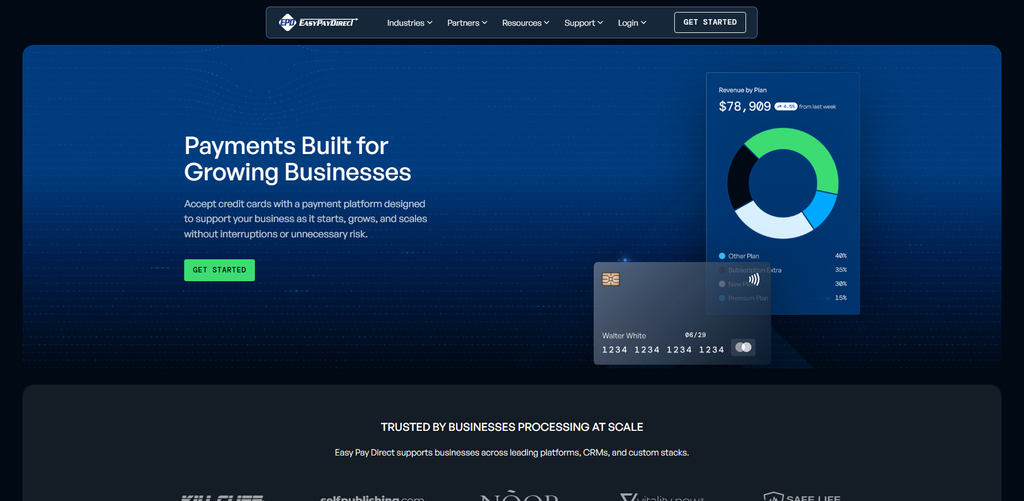Open the Resources dropdown menu

[x=526, y=23]
